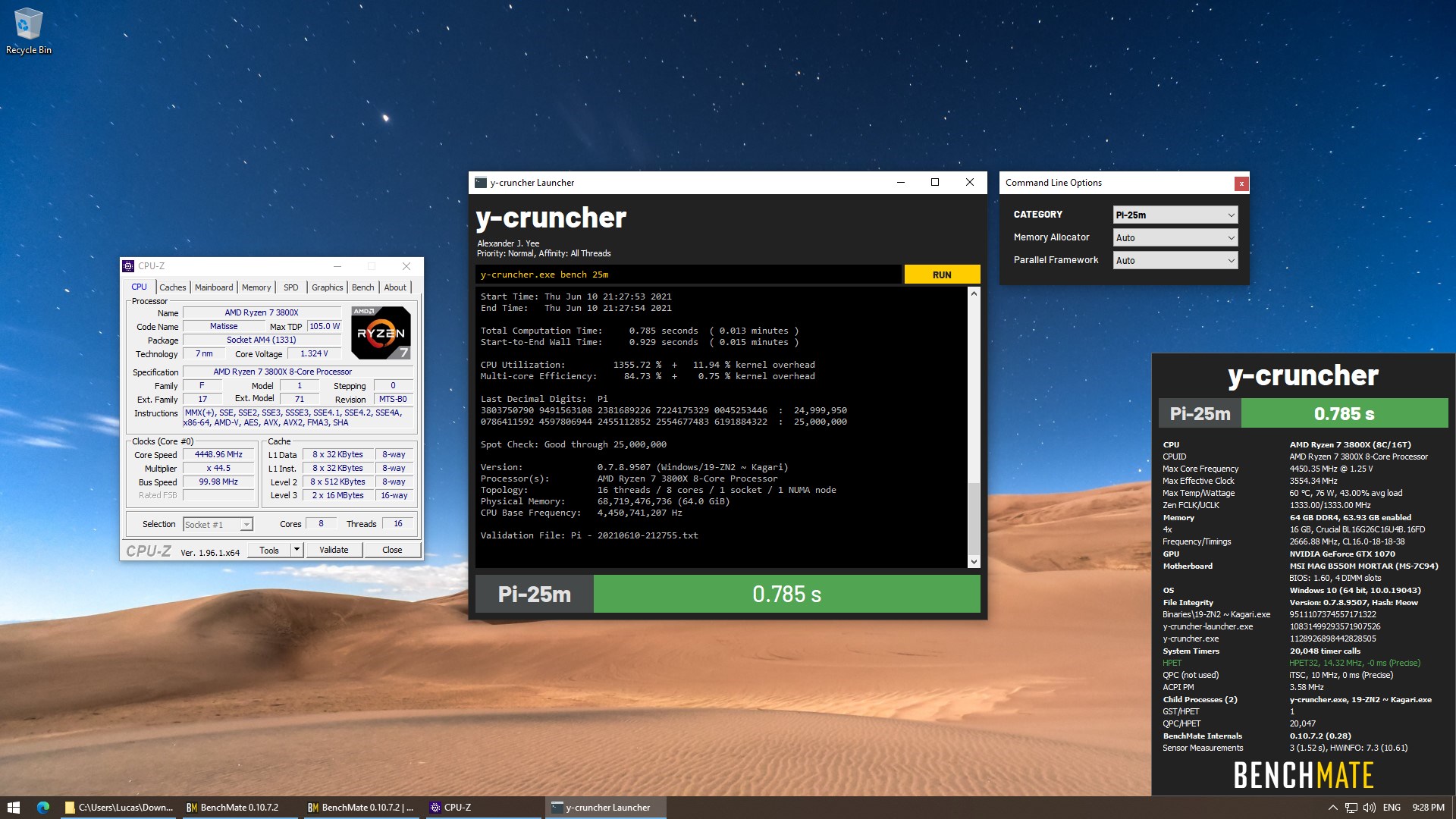This screenshot has width=1456, height=819.
Task: Click the y-cruncher.exe bench 25m command field
Action: 689,275
